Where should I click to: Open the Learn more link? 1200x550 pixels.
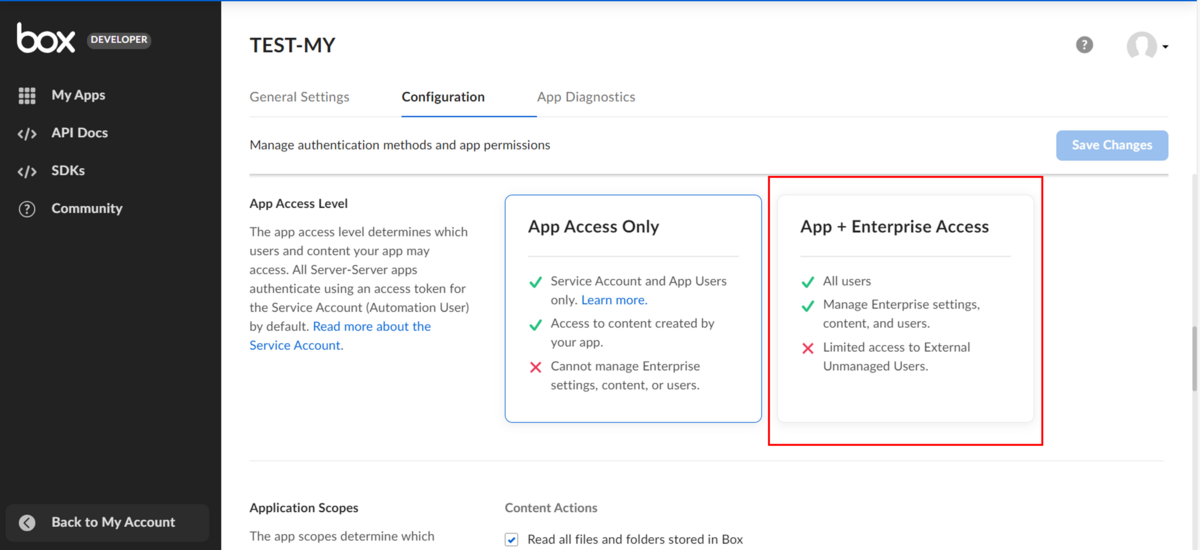pyautogui.click(x=613, y=300)
